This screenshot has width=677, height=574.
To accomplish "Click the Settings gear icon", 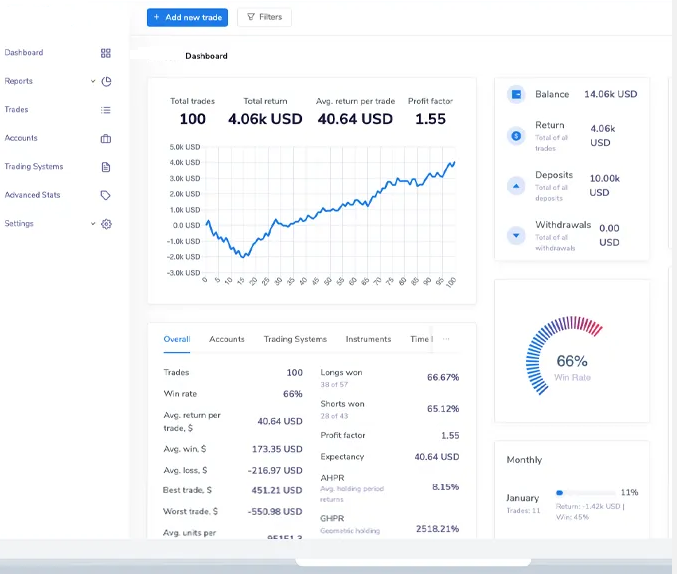I will point(106,224).
